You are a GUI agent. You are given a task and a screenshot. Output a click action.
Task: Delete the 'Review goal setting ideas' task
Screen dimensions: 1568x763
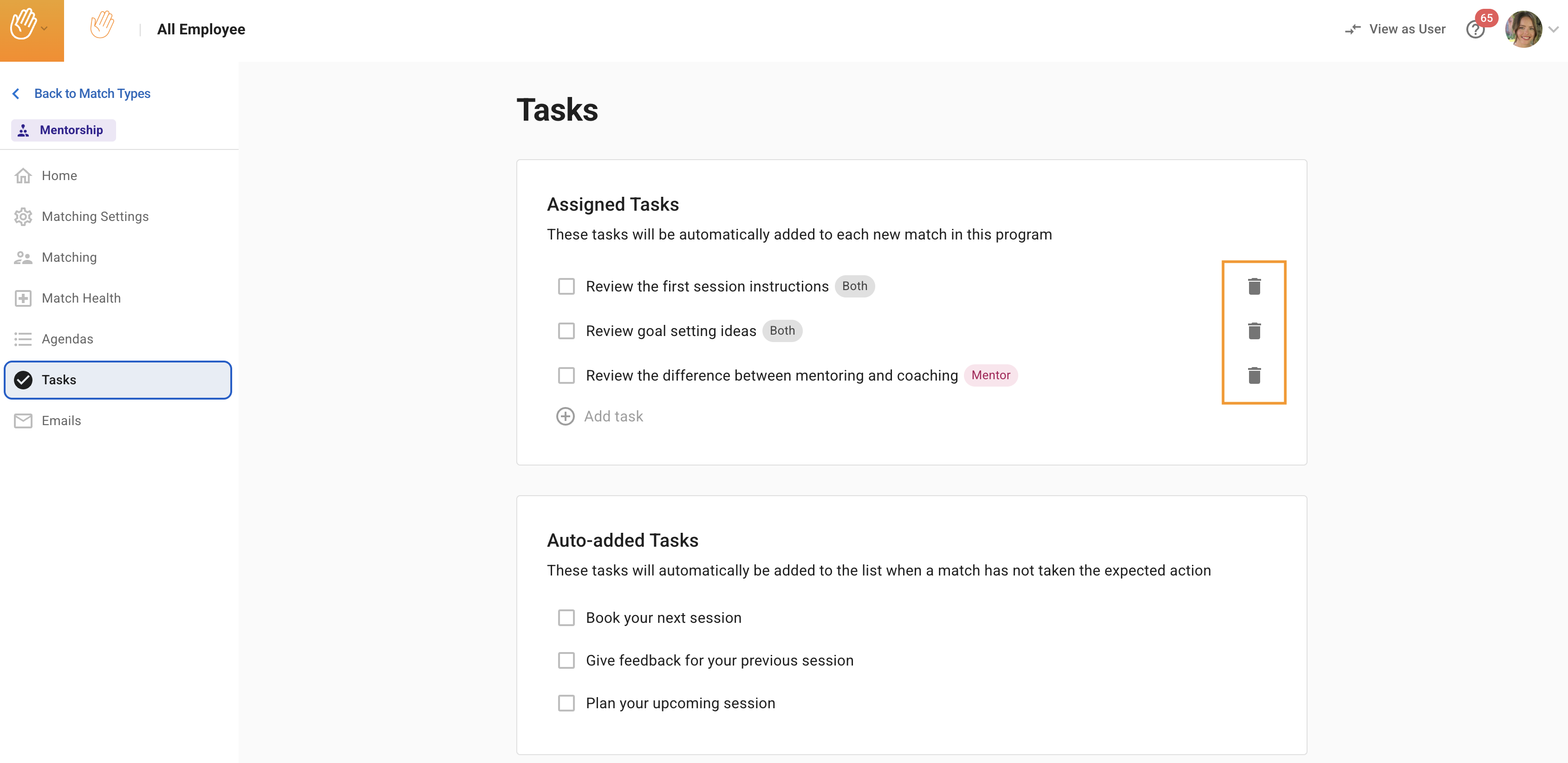pyautogui.click(x=1254, y=331)
